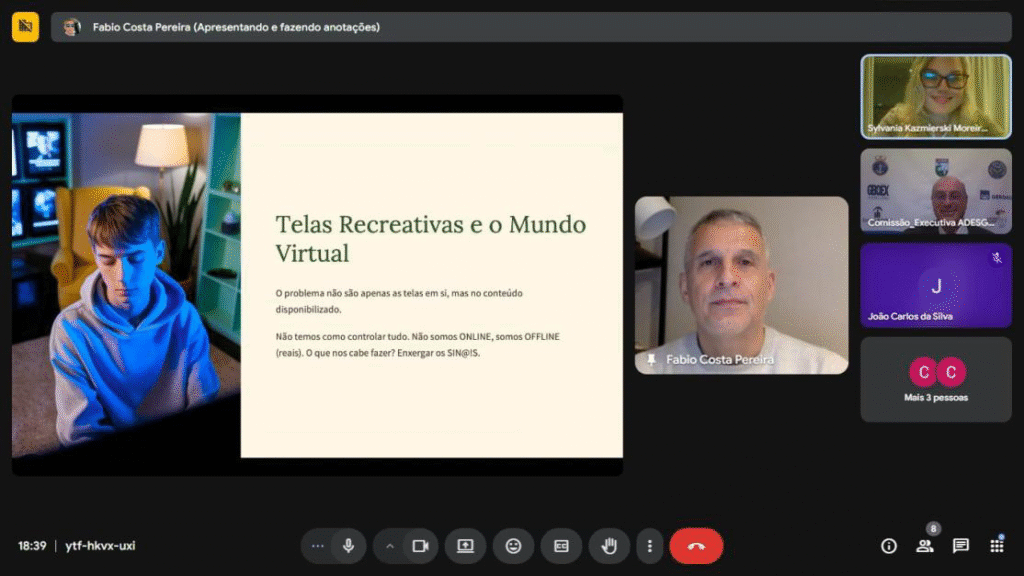Open the activities grid icon

pos(996,546)
